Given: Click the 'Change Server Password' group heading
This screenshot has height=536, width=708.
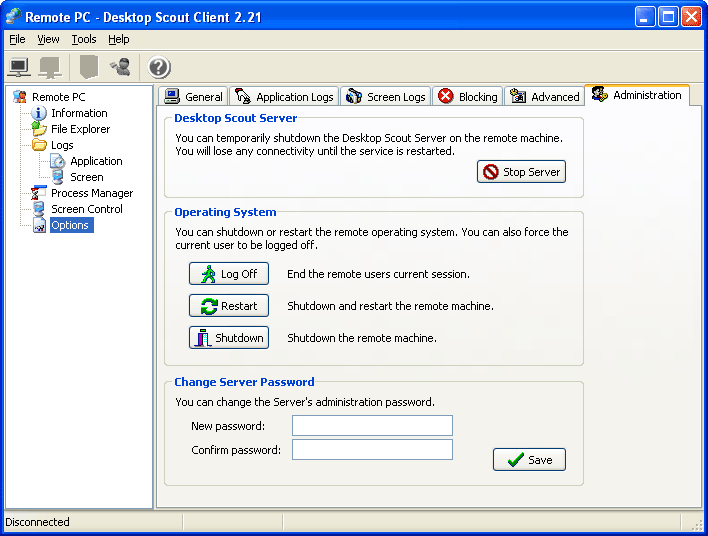Looking at the screenshot, I should click(x=244, y=382).
